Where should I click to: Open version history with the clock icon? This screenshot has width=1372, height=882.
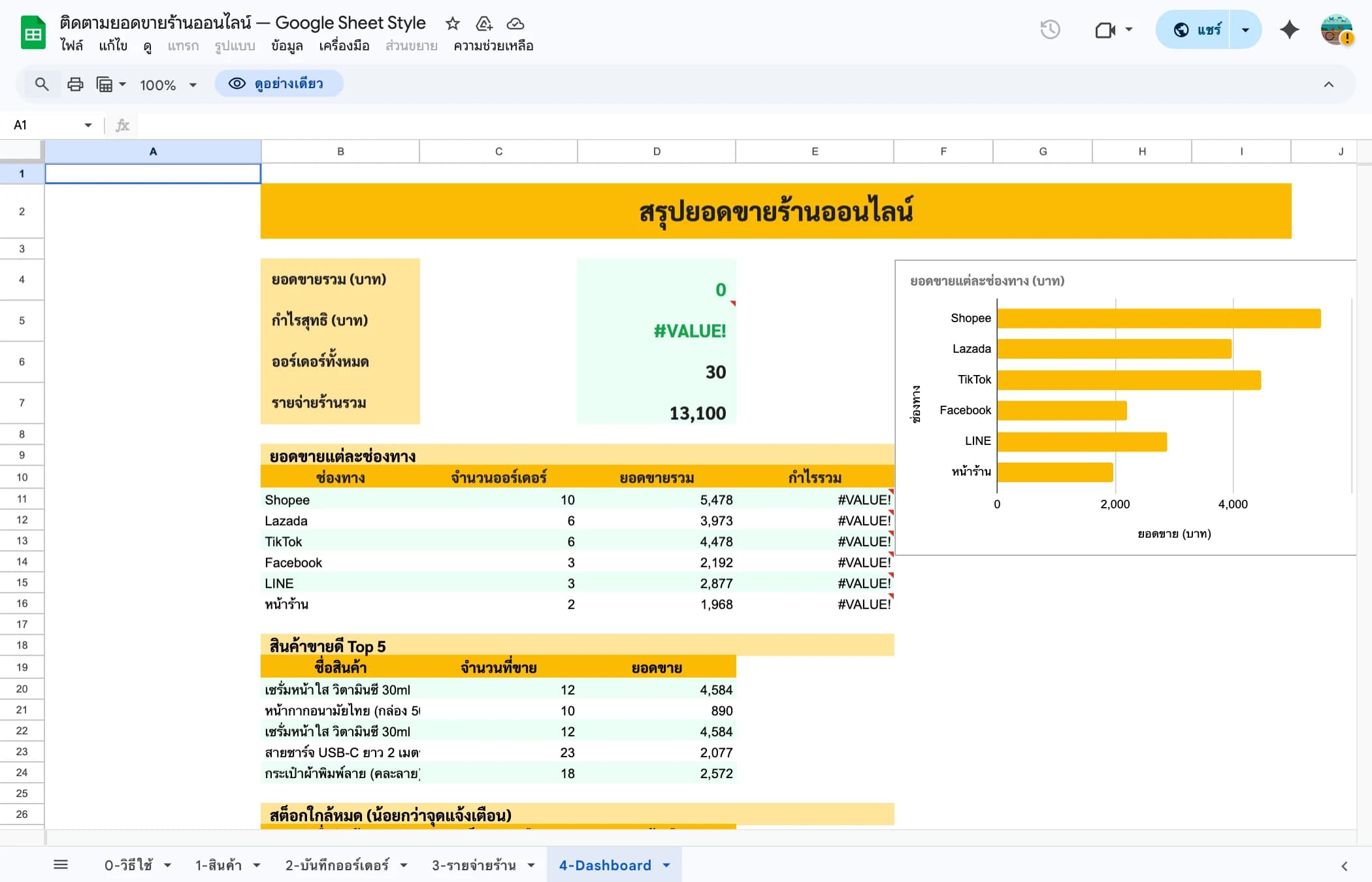pyautogui.click(x=1051, y=29)
